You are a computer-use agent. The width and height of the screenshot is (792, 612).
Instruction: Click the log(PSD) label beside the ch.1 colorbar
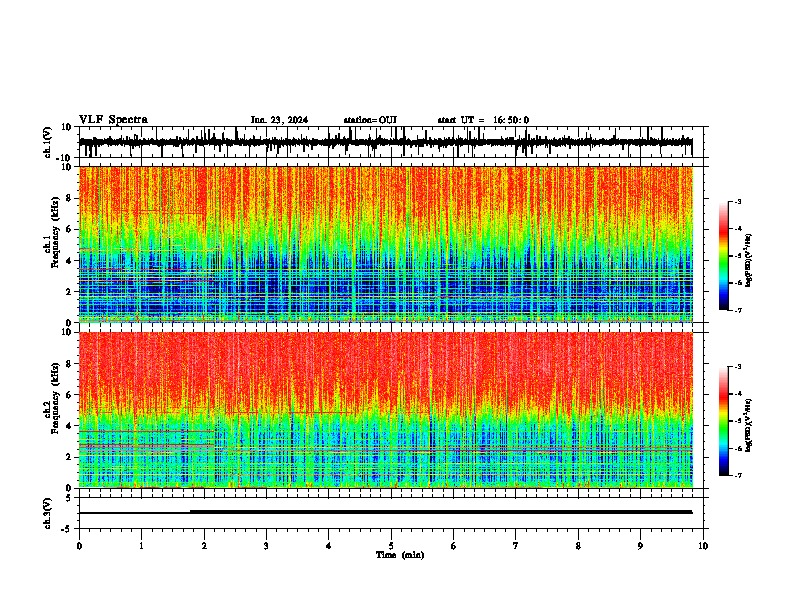(749, 260)
